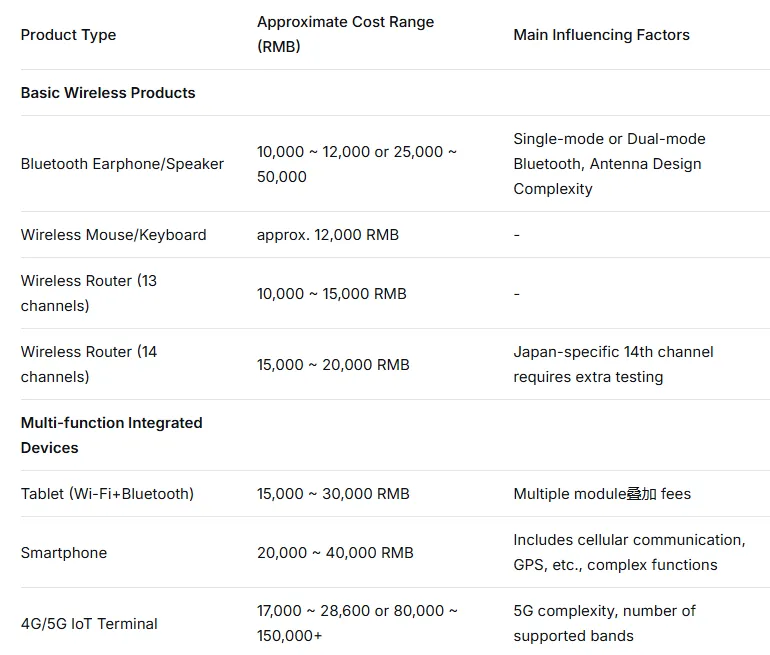Click the 4G/5G IoT Terminal cell

89,624
